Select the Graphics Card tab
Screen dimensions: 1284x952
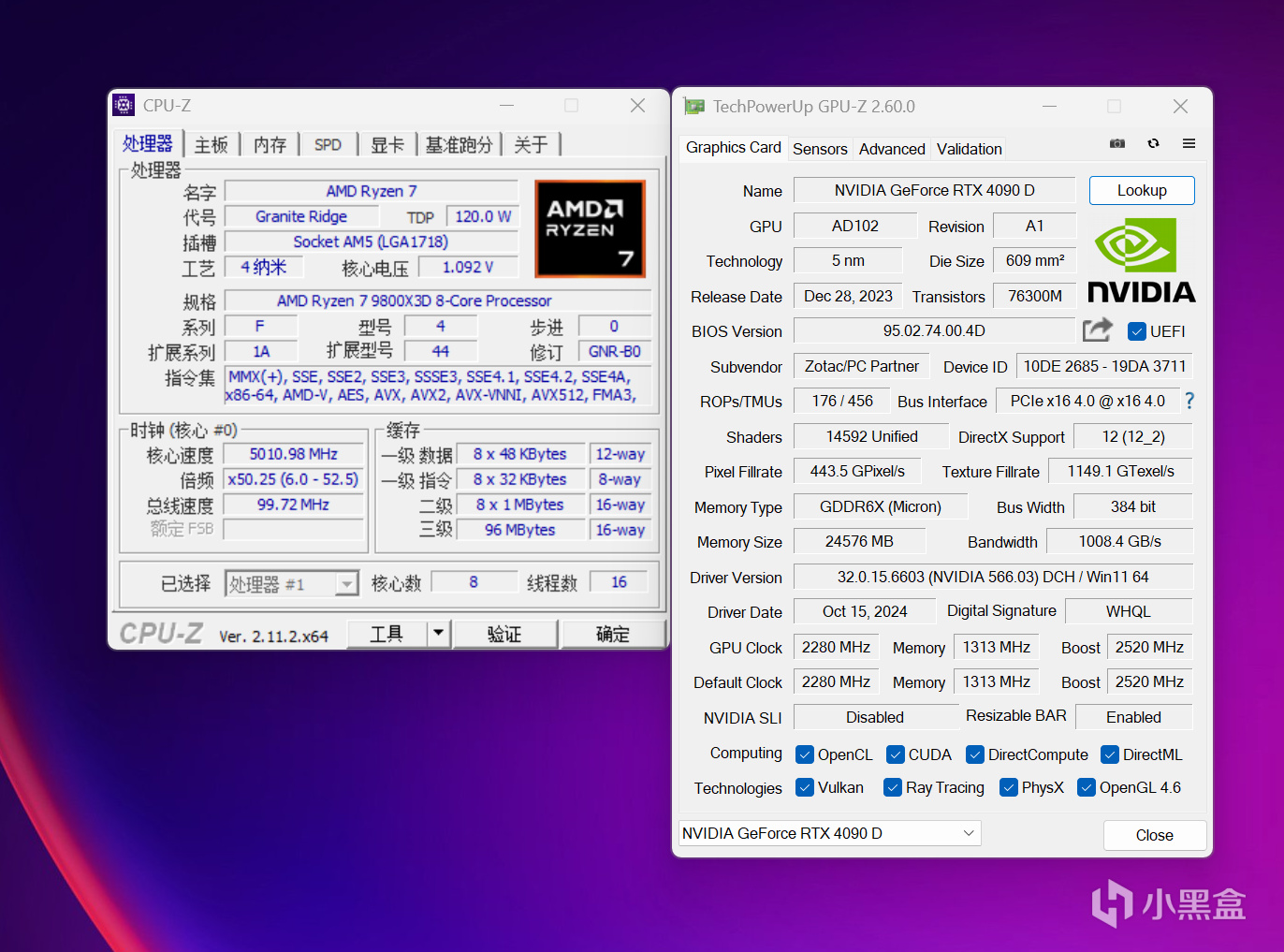click(734, 147)
